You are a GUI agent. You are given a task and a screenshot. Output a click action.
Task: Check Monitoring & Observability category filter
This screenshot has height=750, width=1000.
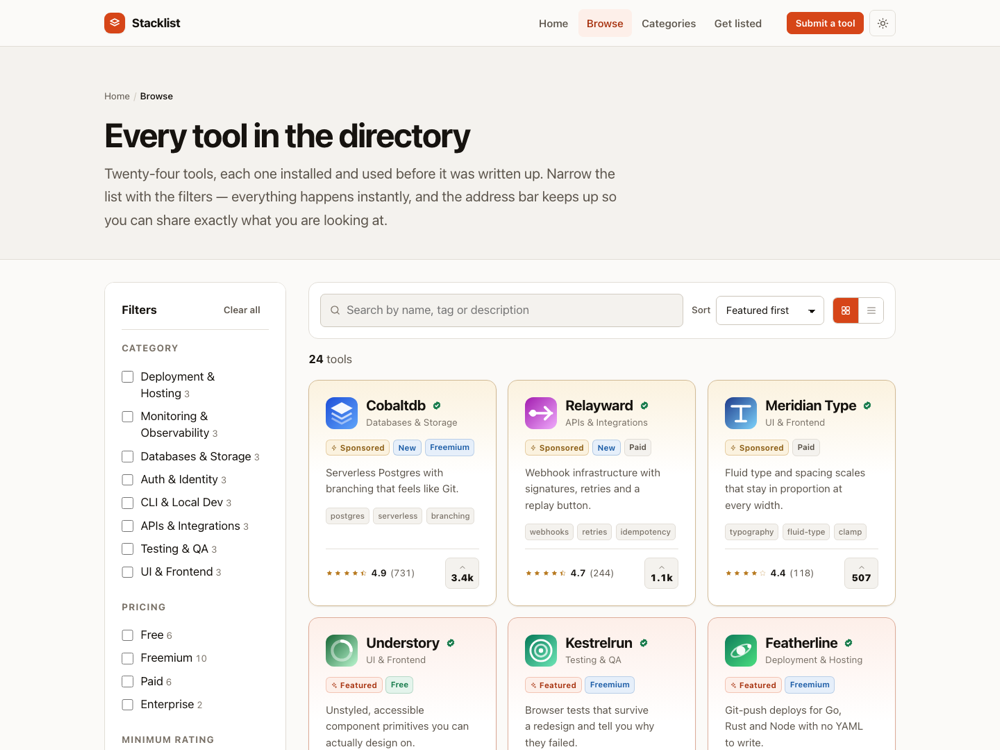click(128, 416)
